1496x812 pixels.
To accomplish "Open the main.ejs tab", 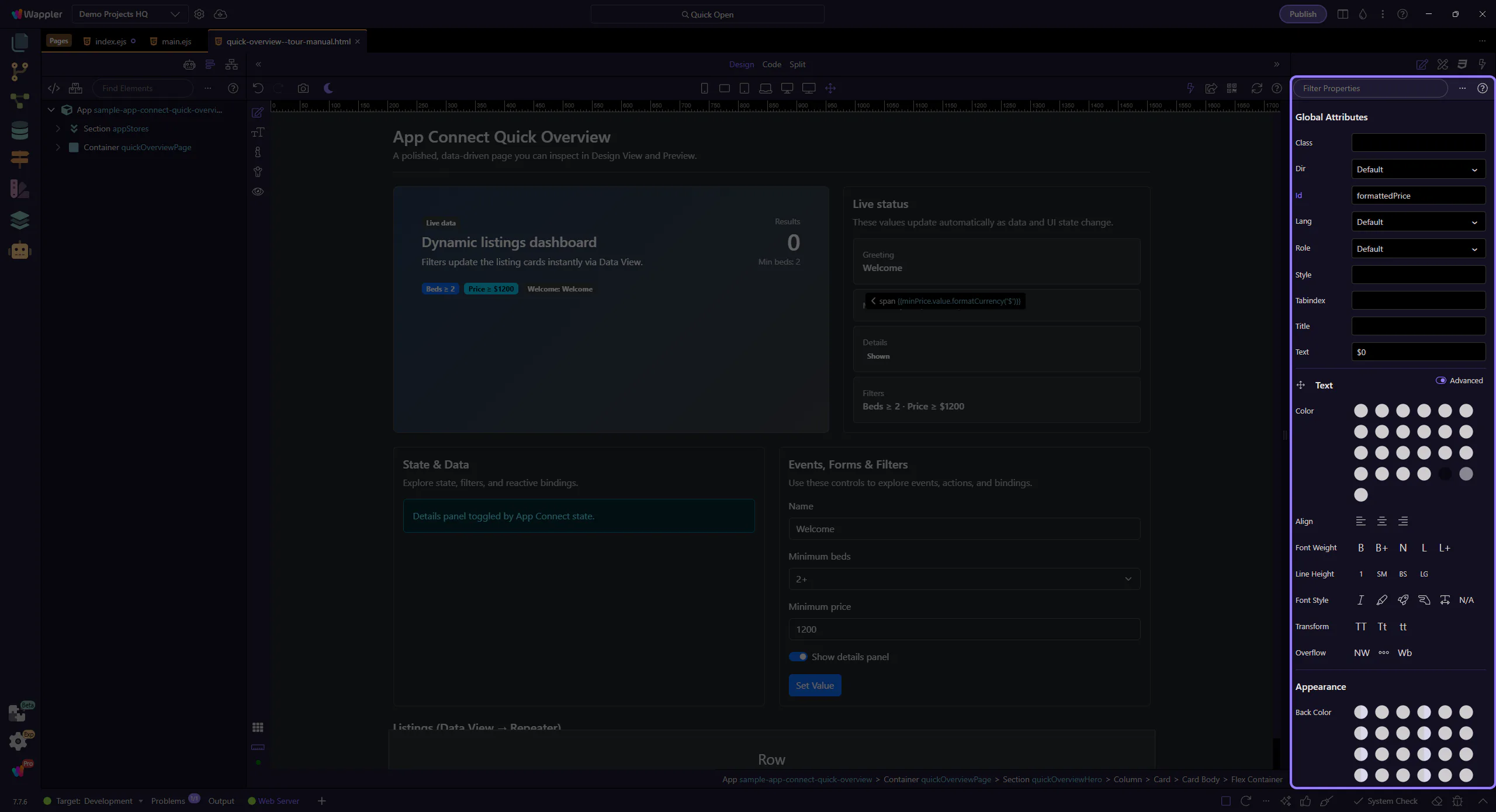I will [176, 41].
